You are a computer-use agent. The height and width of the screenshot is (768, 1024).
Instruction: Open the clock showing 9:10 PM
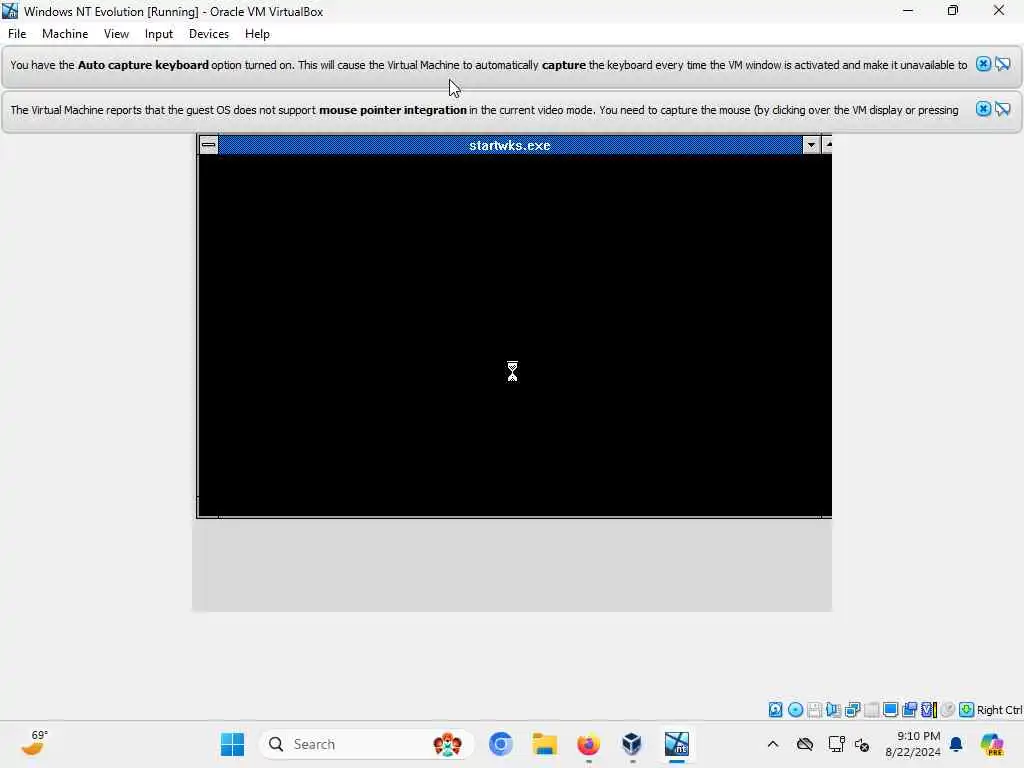[912, 744]
